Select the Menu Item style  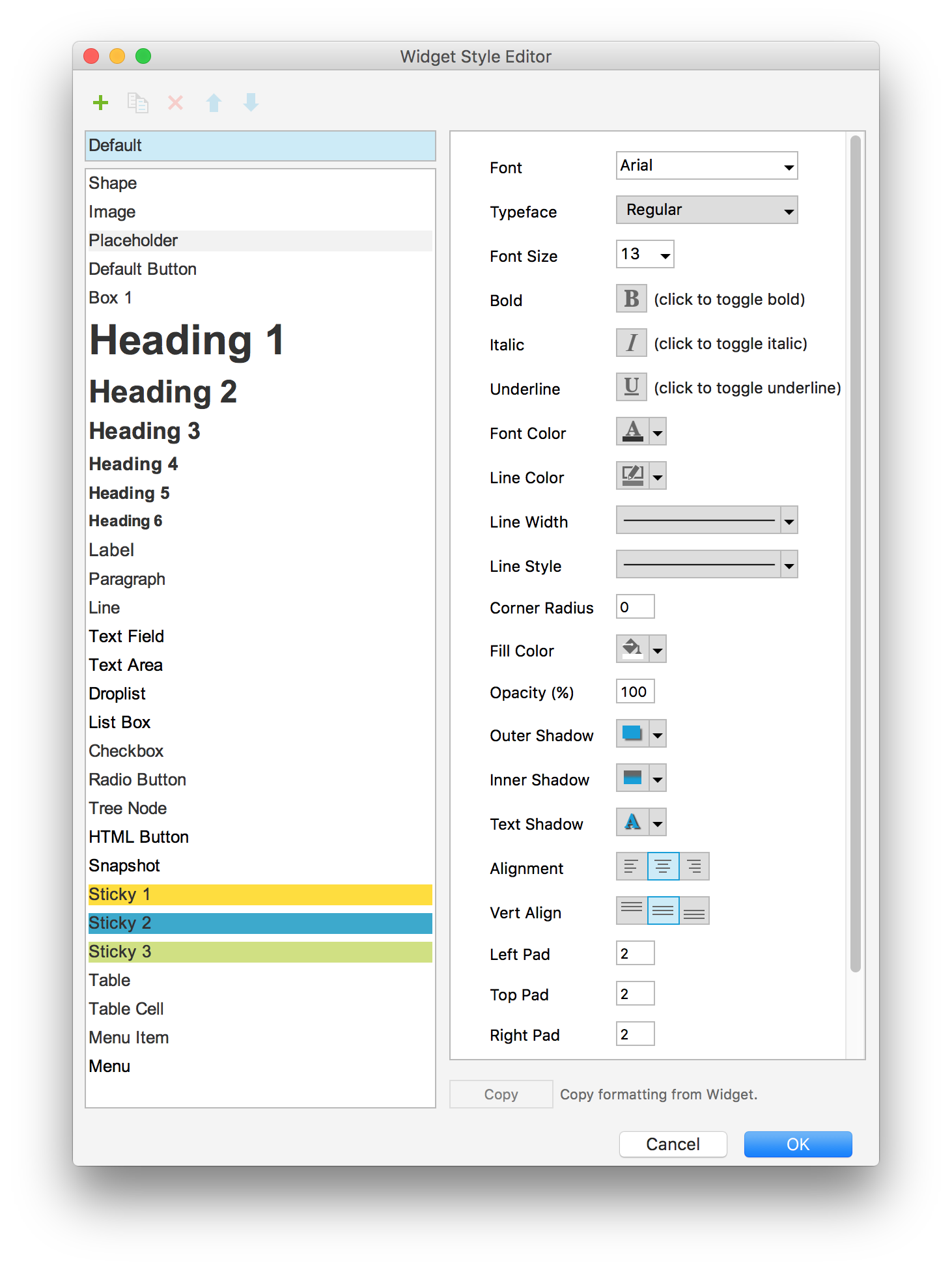coord(260,1037)
